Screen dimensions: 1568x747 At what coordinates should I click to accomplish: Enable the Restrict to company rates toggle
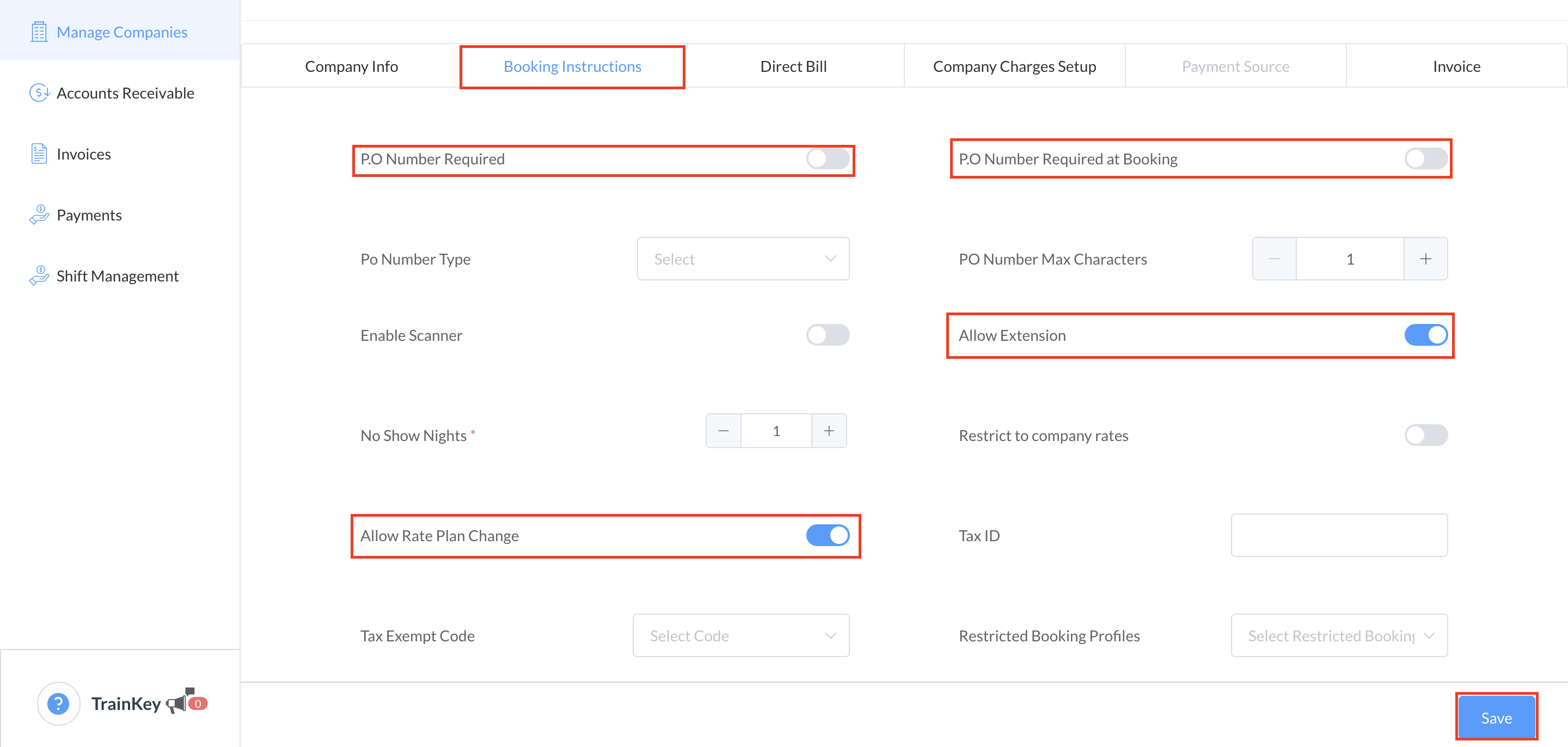pos(1425,435)
